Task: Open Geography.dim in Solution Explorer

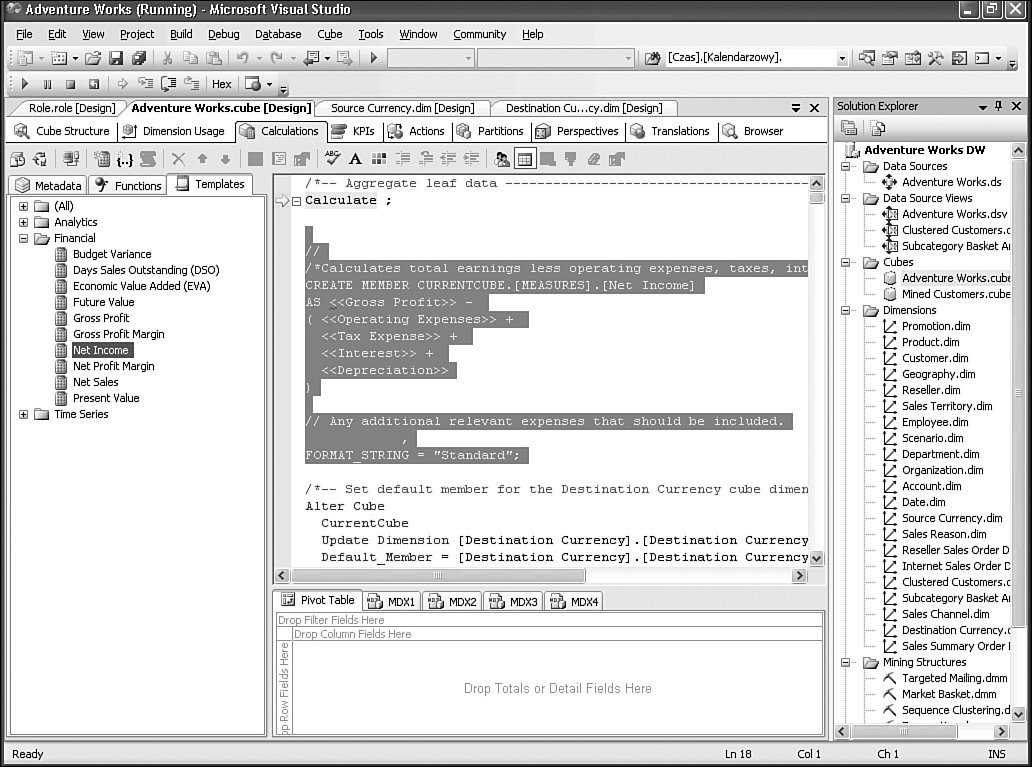Action: pyautogui.click(x=939, y=374)
